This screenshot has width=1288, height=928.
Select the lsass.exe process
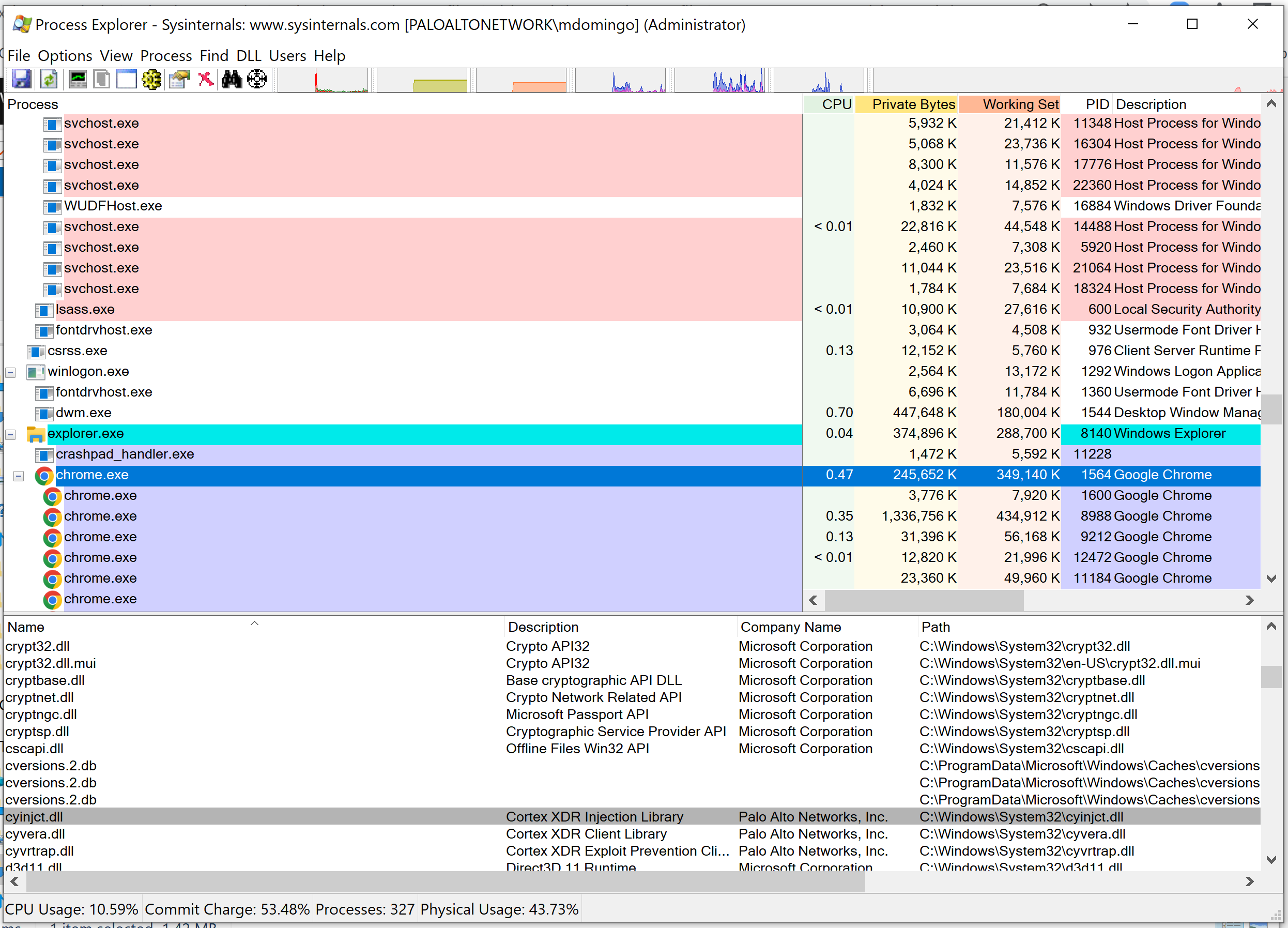point(85,310)
